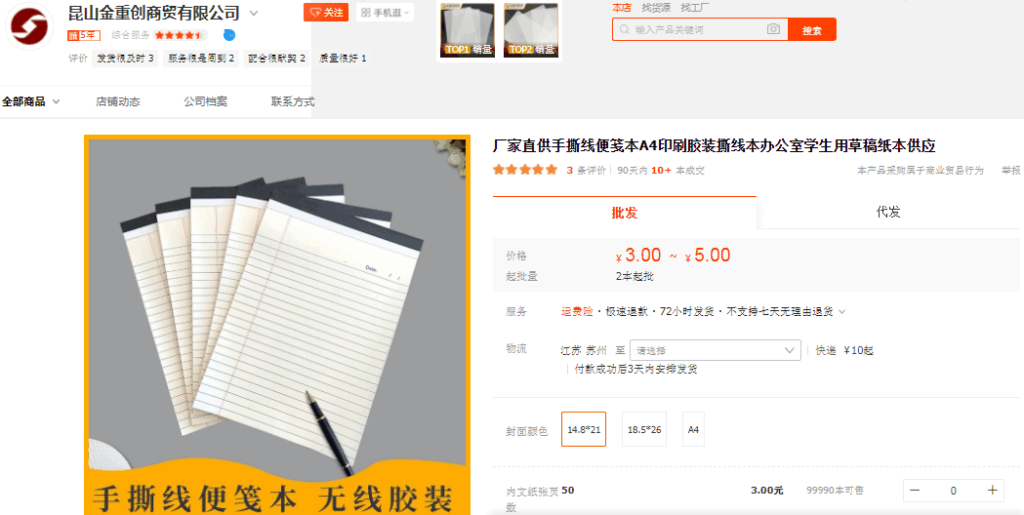Select the A4 size option
Screen dimensions: 1024x515
pyautogui.click(x=693, y=429)
